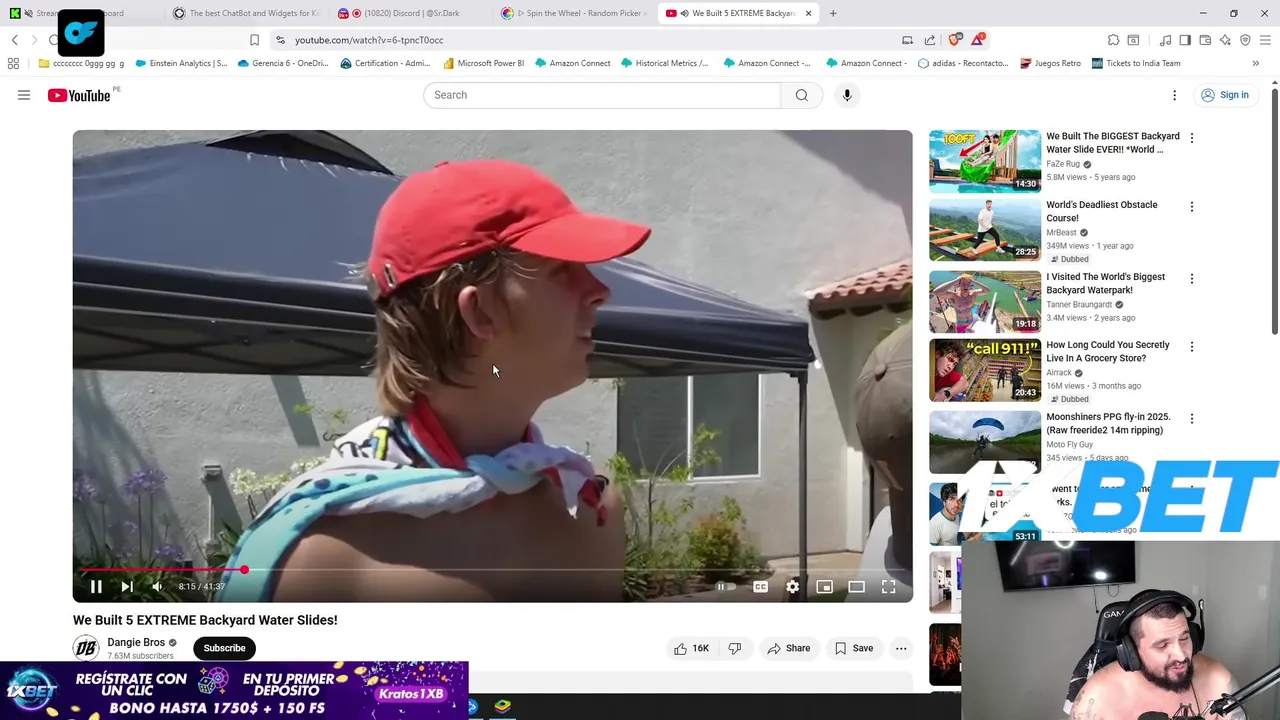
Task: Open options for Moonshiners PPG video
Action: 1191,419
